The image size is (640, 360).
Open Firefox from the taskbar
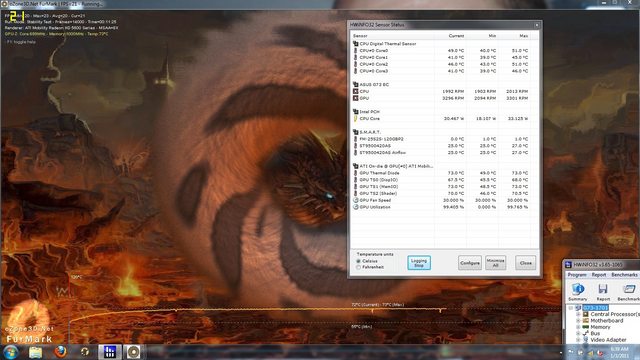60,352
